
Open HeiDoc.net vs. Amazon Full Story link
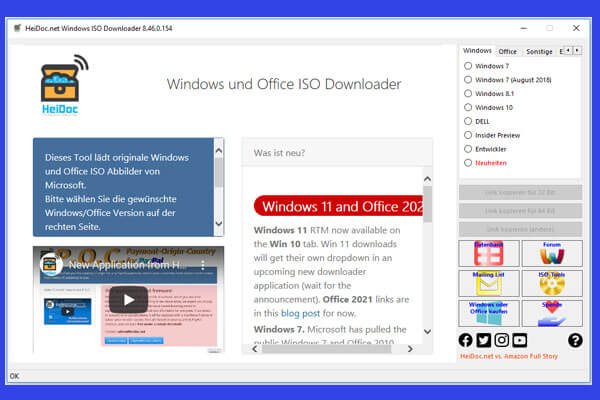point(509,356)
